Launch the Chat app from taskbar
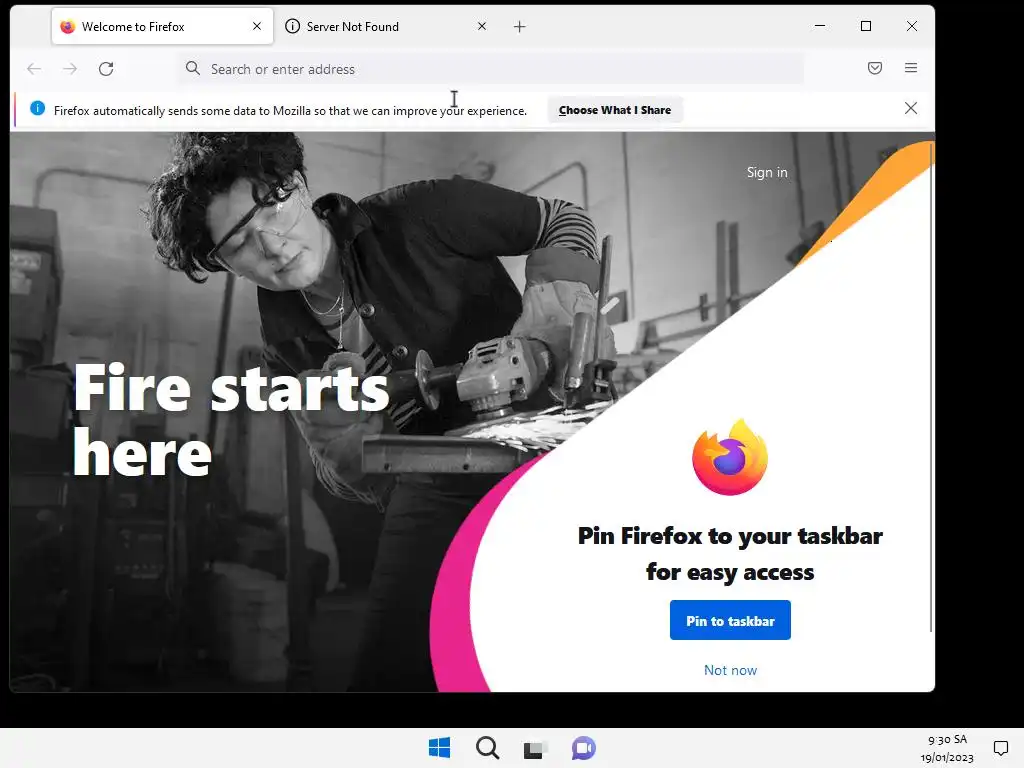Screen dimensions: 1024x768 click(584, 748)
